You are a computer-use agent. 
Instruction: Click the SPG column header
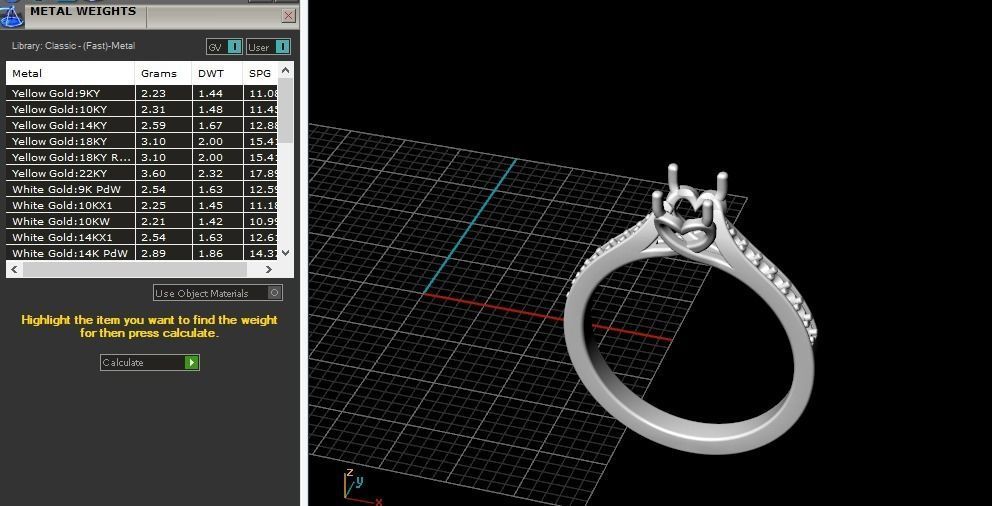pos(260,73)
